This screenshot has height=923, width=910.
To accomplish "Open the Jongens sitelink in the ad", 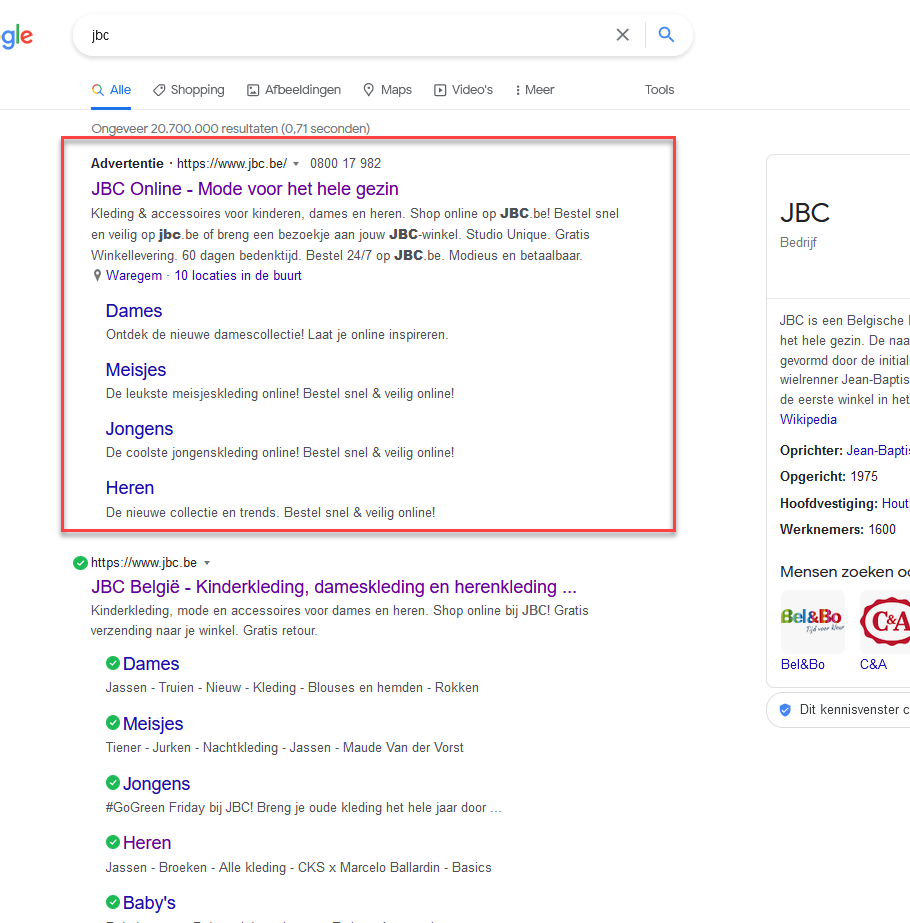I will click(140, 429).
